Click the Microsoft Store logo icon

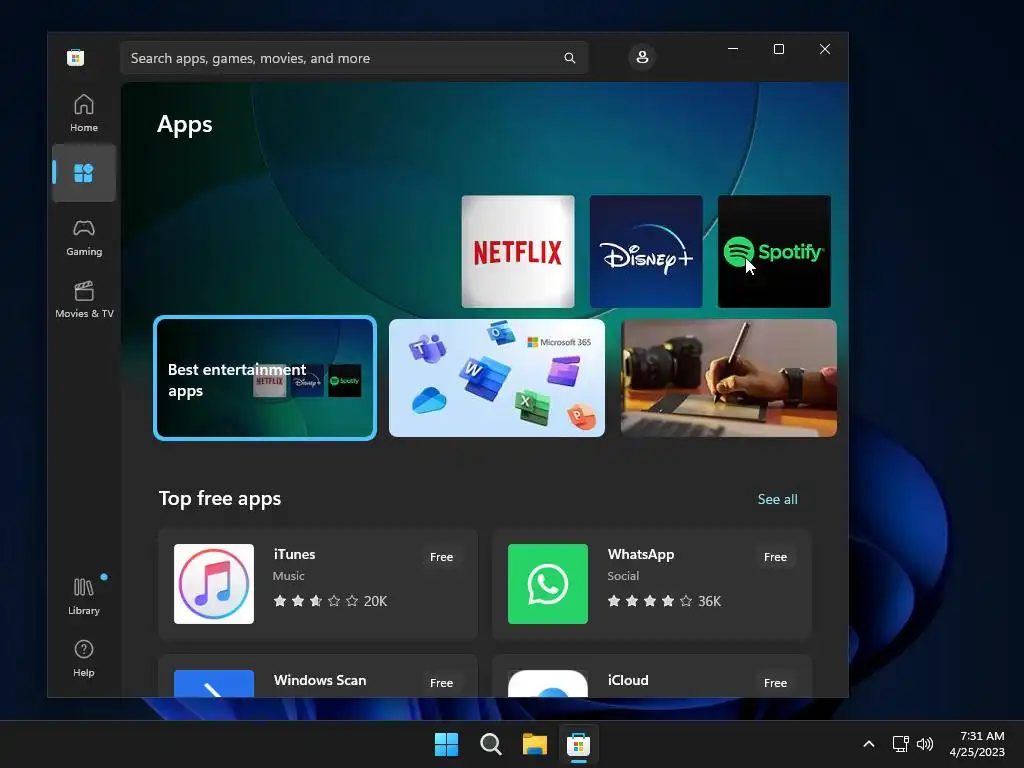(76, 57)
